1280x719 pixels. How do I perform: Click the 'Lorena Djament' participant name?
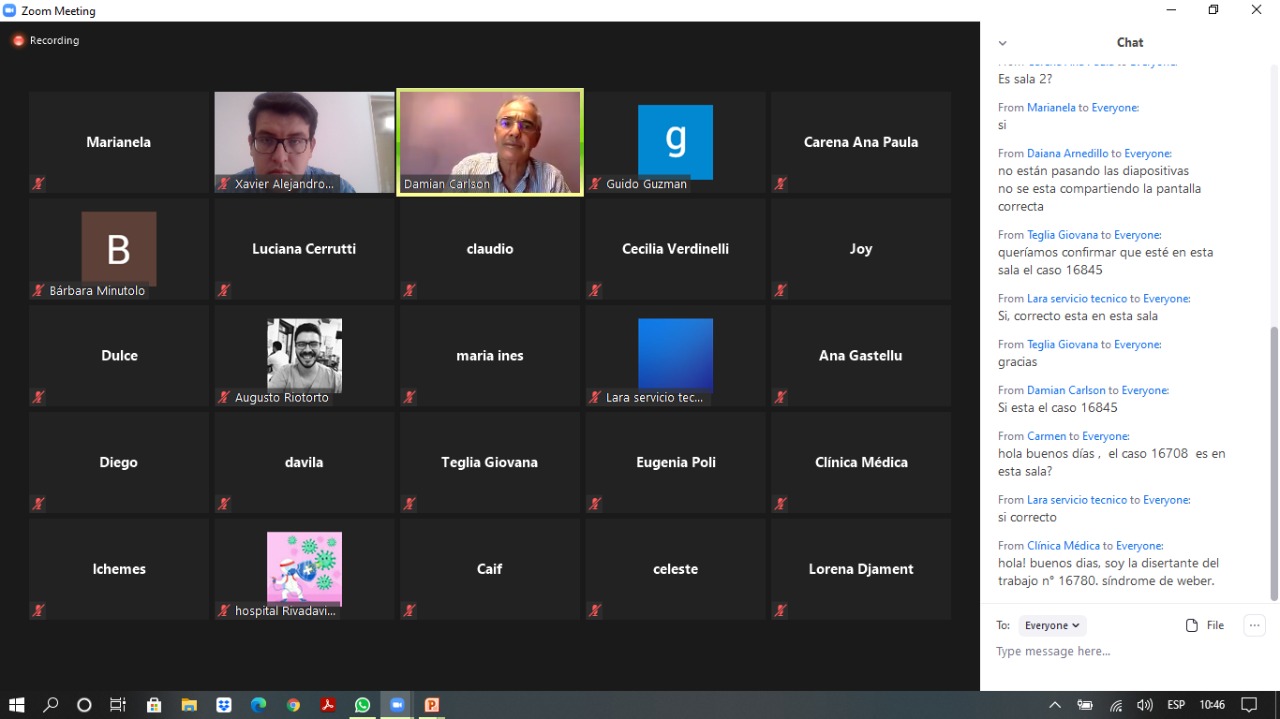click(x=861, y=569)
